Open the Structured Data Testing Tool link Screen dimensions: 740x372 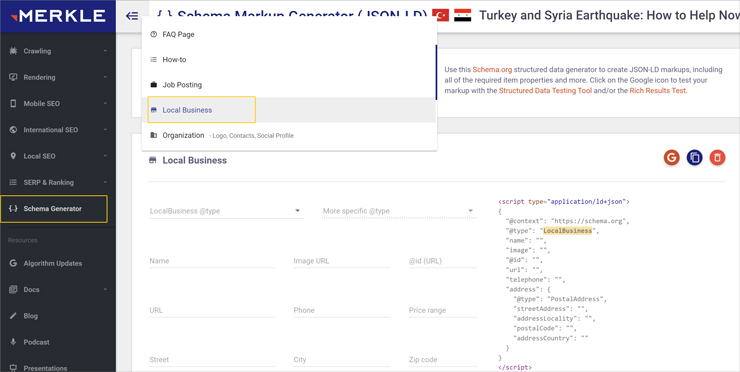click(x=545, y=91)
